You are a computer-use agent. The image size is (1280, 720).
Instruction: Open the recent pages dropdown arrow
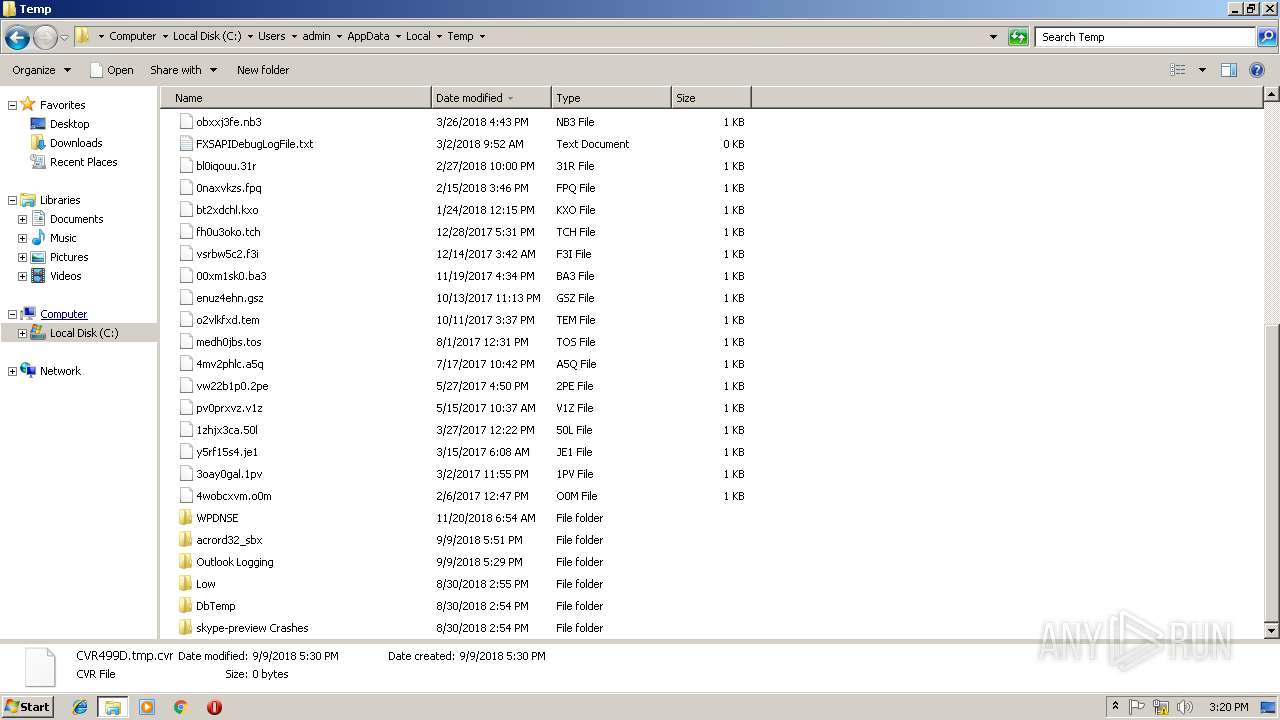(x=64, y=38)
